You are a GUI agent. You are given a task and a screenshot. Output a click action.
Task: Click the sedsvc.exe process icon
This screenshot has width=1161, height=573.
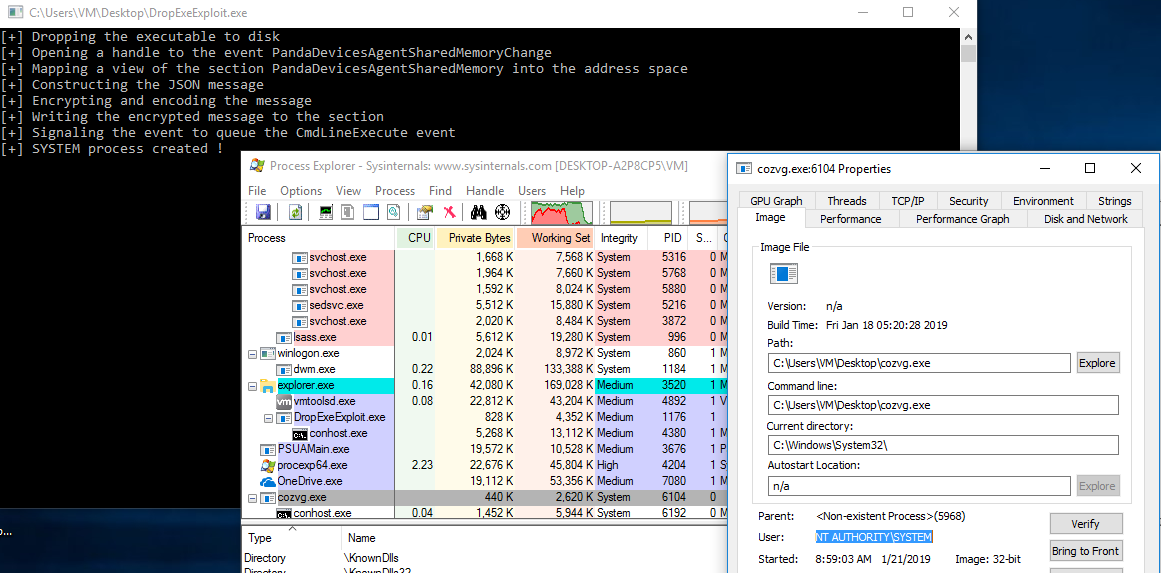tap(299, 305)
